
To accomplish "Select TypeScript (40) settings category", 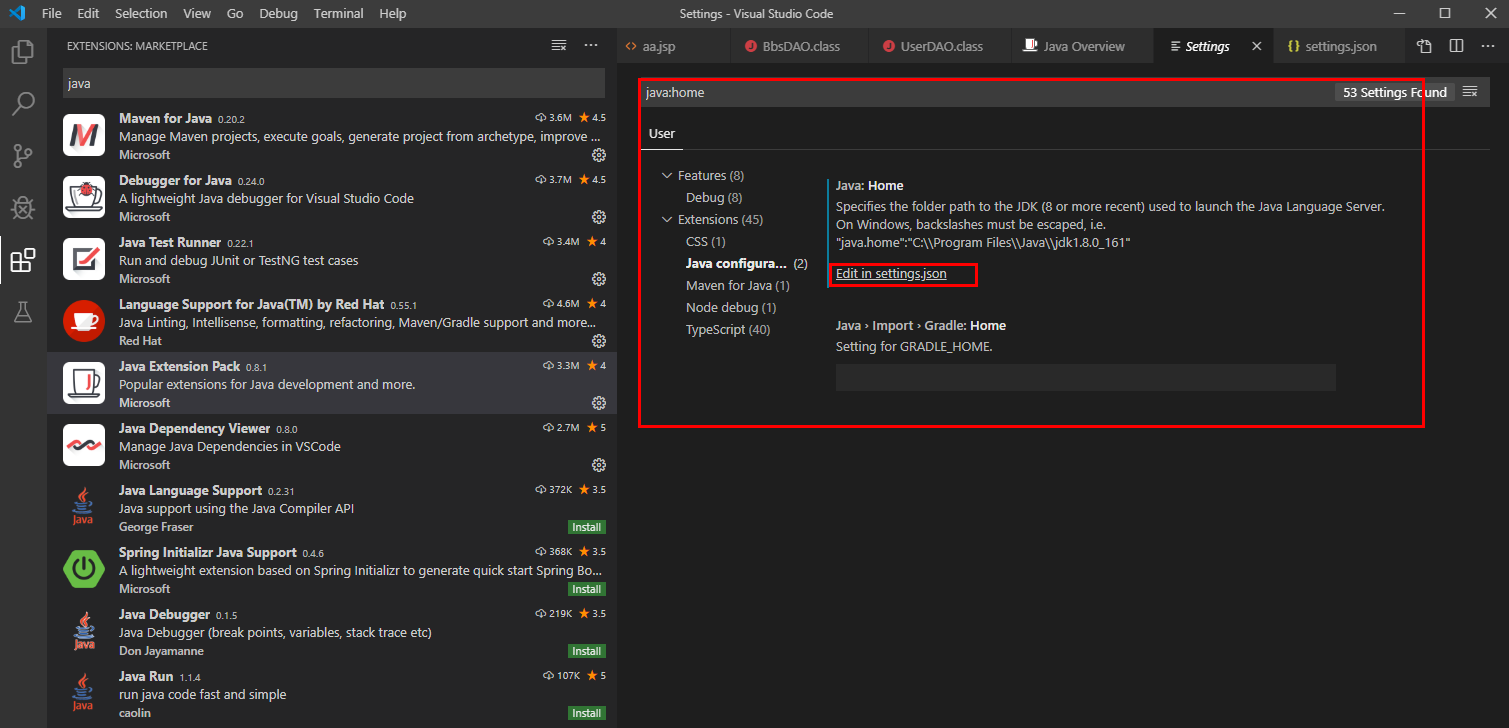I will point(728,329).
